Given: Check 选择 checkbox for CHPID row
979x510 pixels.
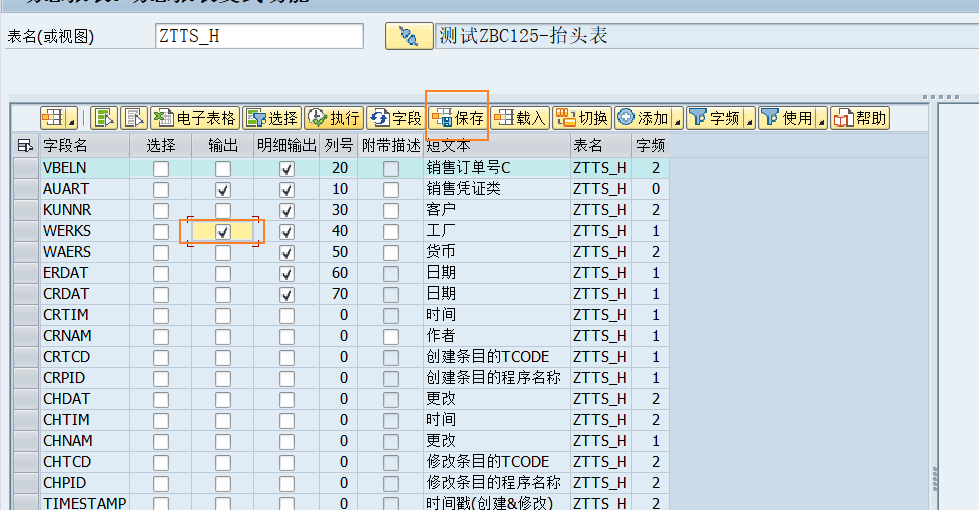Looking at the screenshot, I should (161, 483).
